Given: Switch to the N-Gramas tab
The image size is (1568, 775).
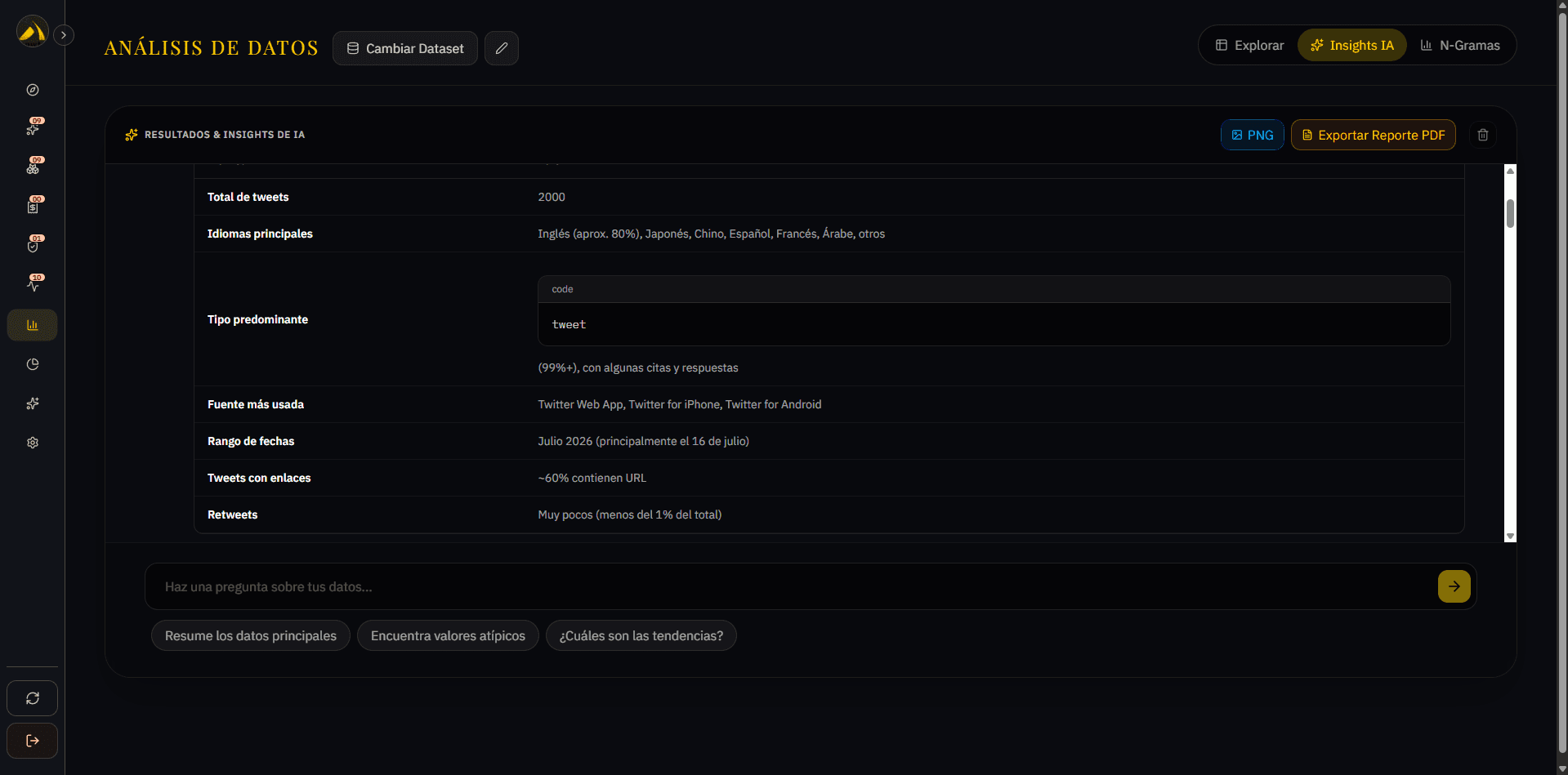Looking at the screenshot, I should (1460, 45).
